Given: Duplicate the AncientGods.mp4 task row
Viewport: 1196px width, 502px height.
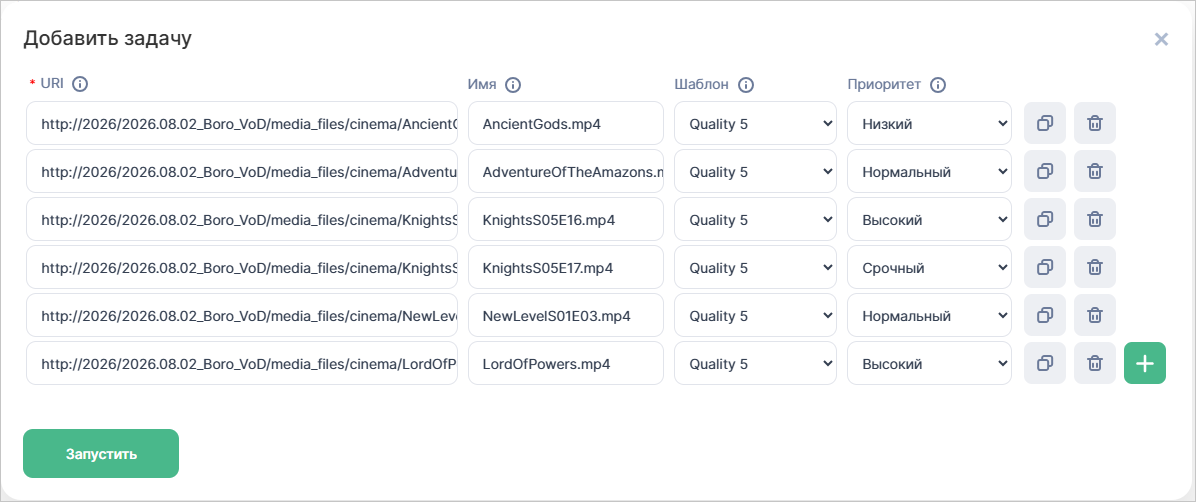Looking at the screenshot, I should coord(1045,123).
